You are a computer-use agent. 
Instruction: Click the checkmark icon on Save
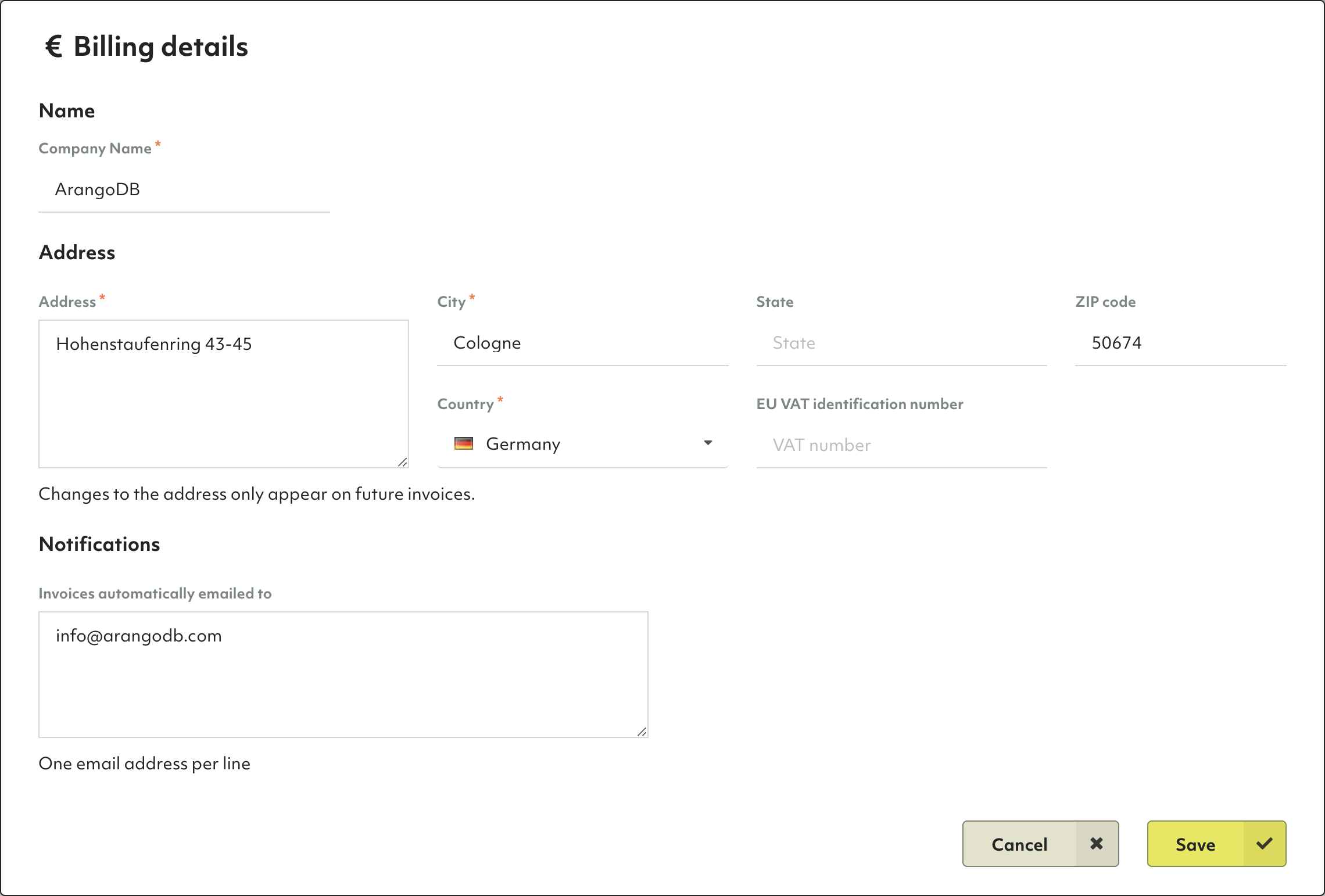pos(1264,844)
